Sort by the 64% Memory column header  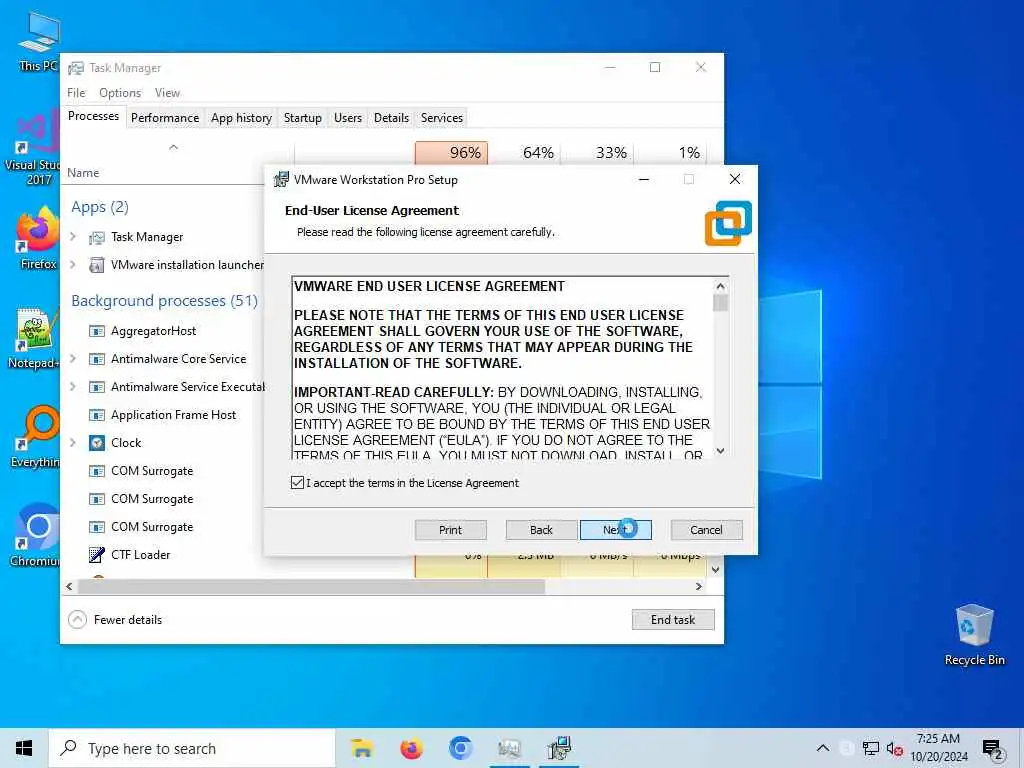[x=524, y=154]
